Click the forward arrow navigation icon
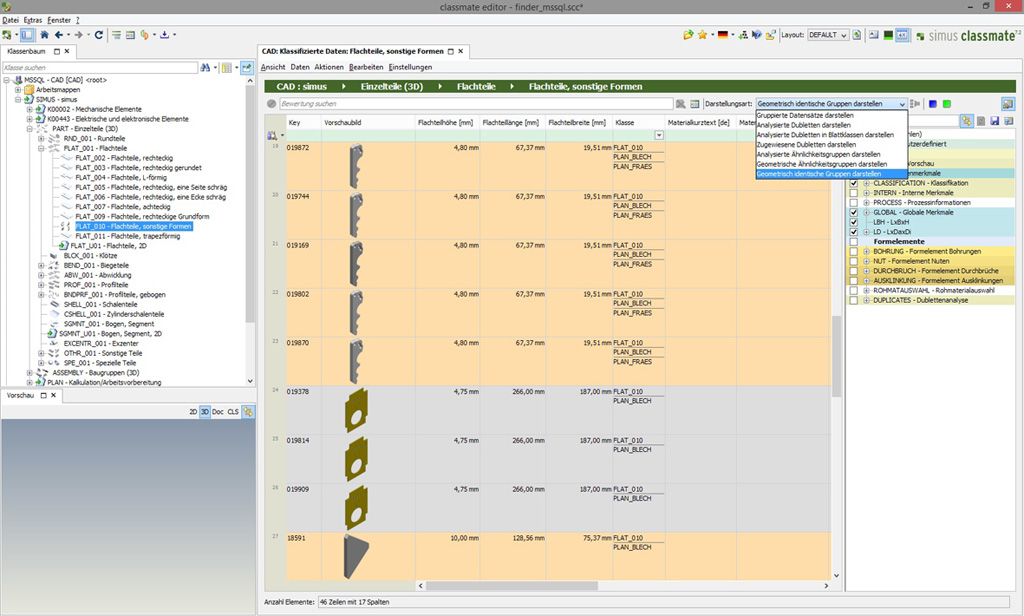The height and width of the screenshot is (616, 1024). pyautogui.click(x=78, y=35)
